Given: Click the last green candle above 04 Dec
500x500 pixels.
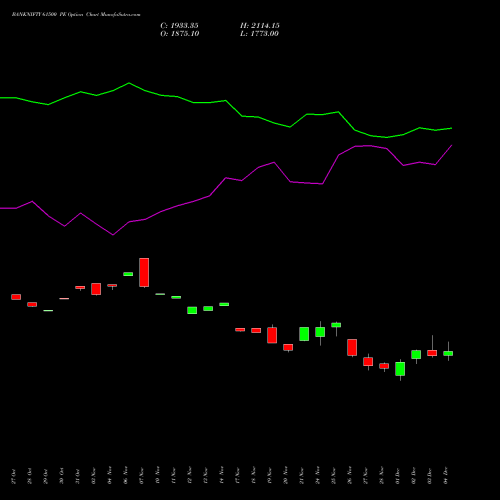Looking at the screenshot, I should pyautogui.click(x=448, y=353).
